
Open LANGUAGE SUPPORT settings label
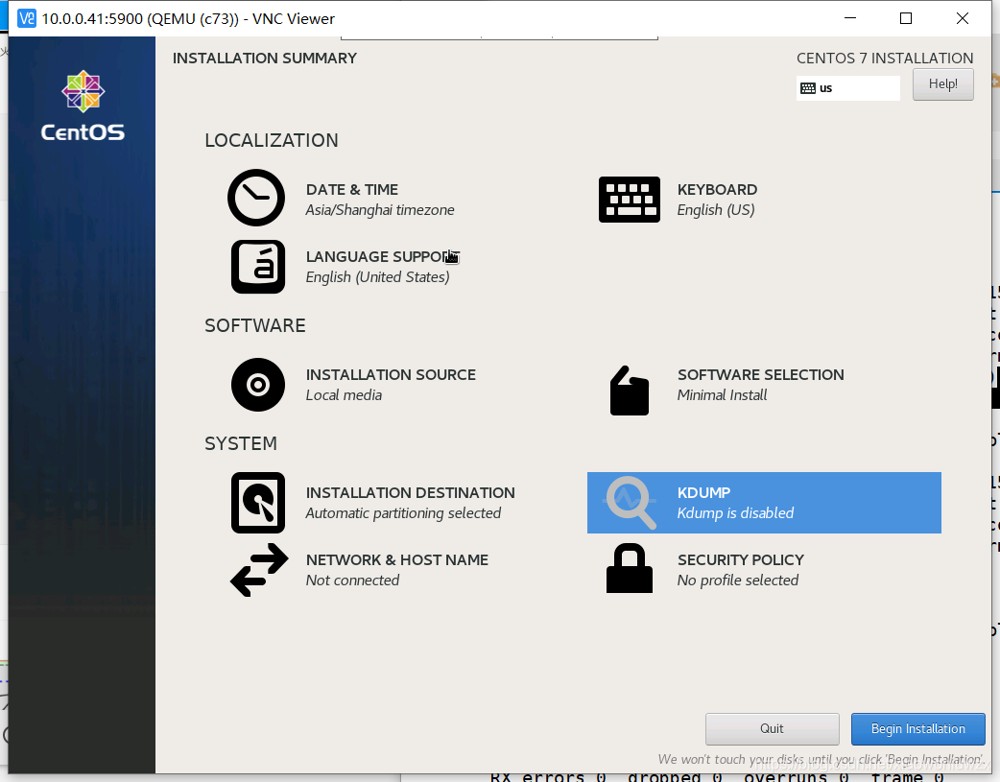[x=381, y=256]
